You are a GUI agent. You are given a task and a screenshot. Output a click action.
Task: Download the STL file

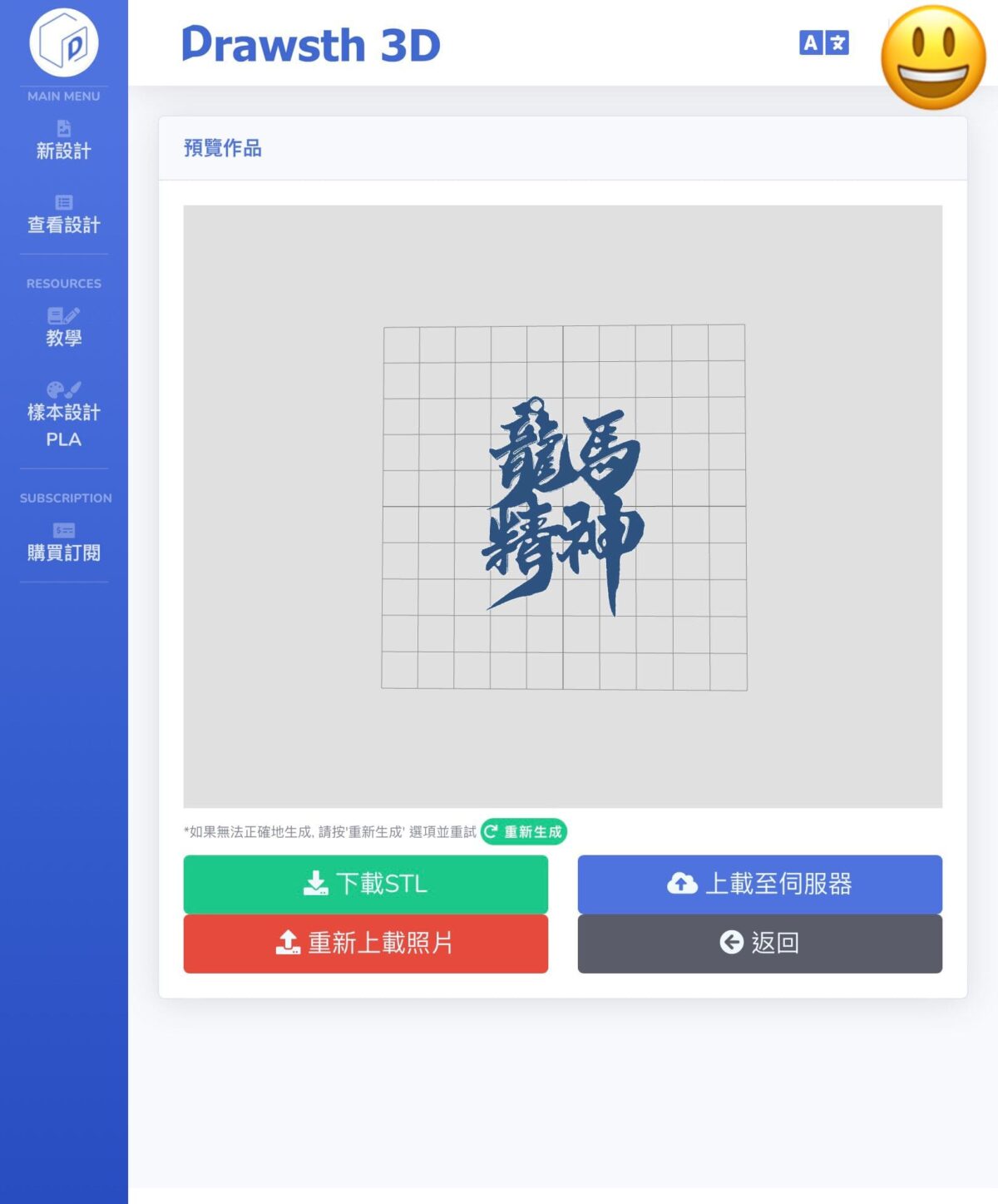366,884
